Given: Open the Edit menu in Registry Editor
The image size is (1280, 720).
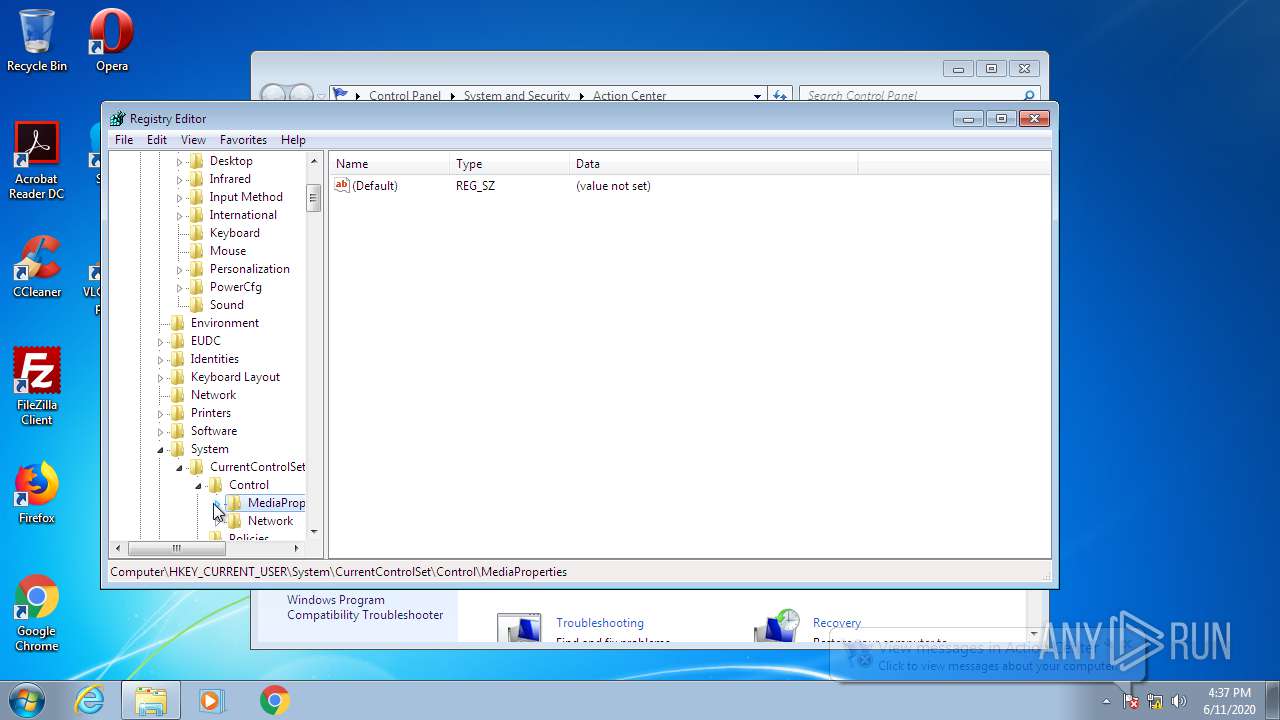Looking at the screenshot, I should coord(157,140).
